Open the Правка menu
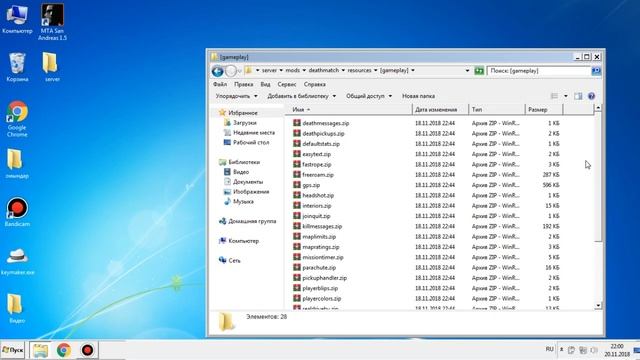The width and height of the screenshot is (640, 360). click(x=243, y=84)
